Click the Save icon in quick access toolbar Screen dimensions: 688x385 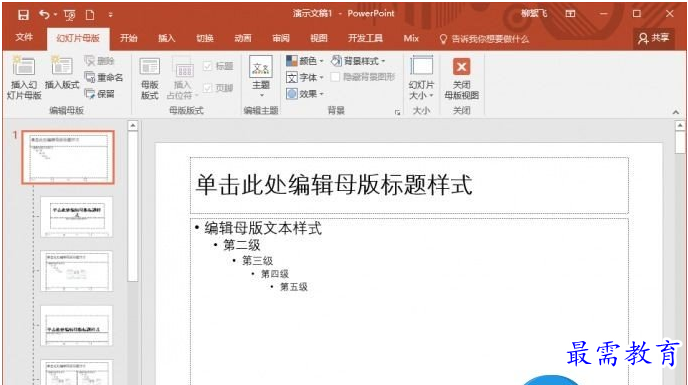(23, 15)
